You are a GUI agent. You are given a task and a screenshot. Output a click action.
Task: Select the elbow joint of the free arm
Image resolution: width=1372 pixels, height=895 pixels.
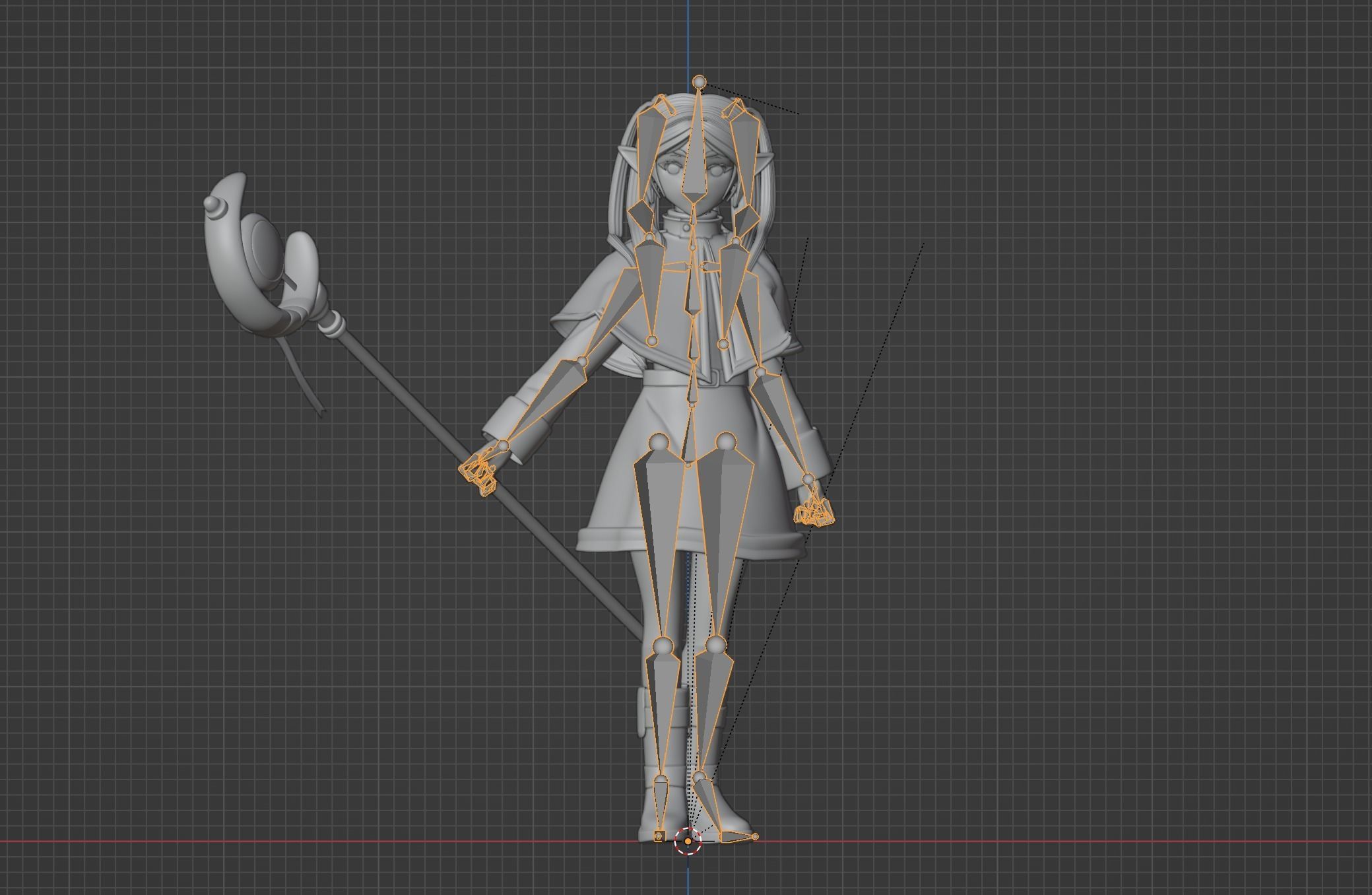(760, 373)
